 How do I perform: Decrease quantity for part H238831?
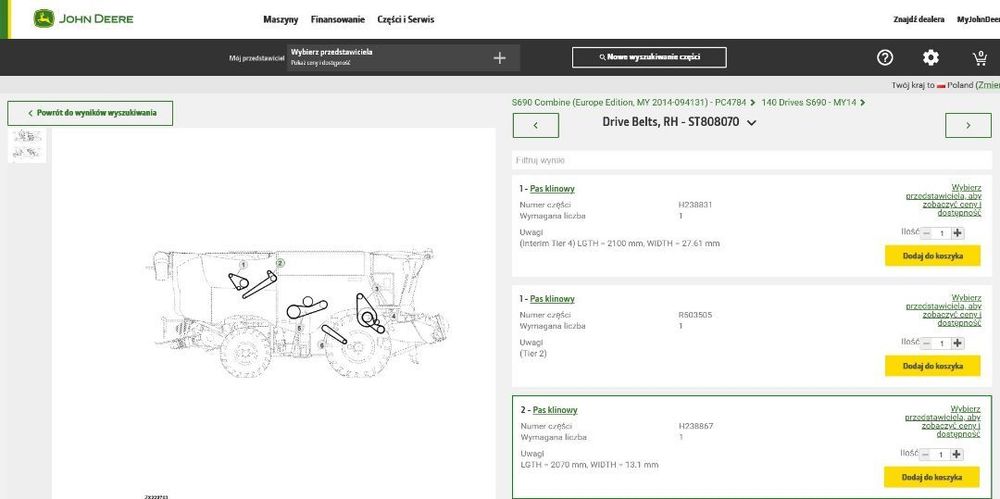(x=926, y=234)
